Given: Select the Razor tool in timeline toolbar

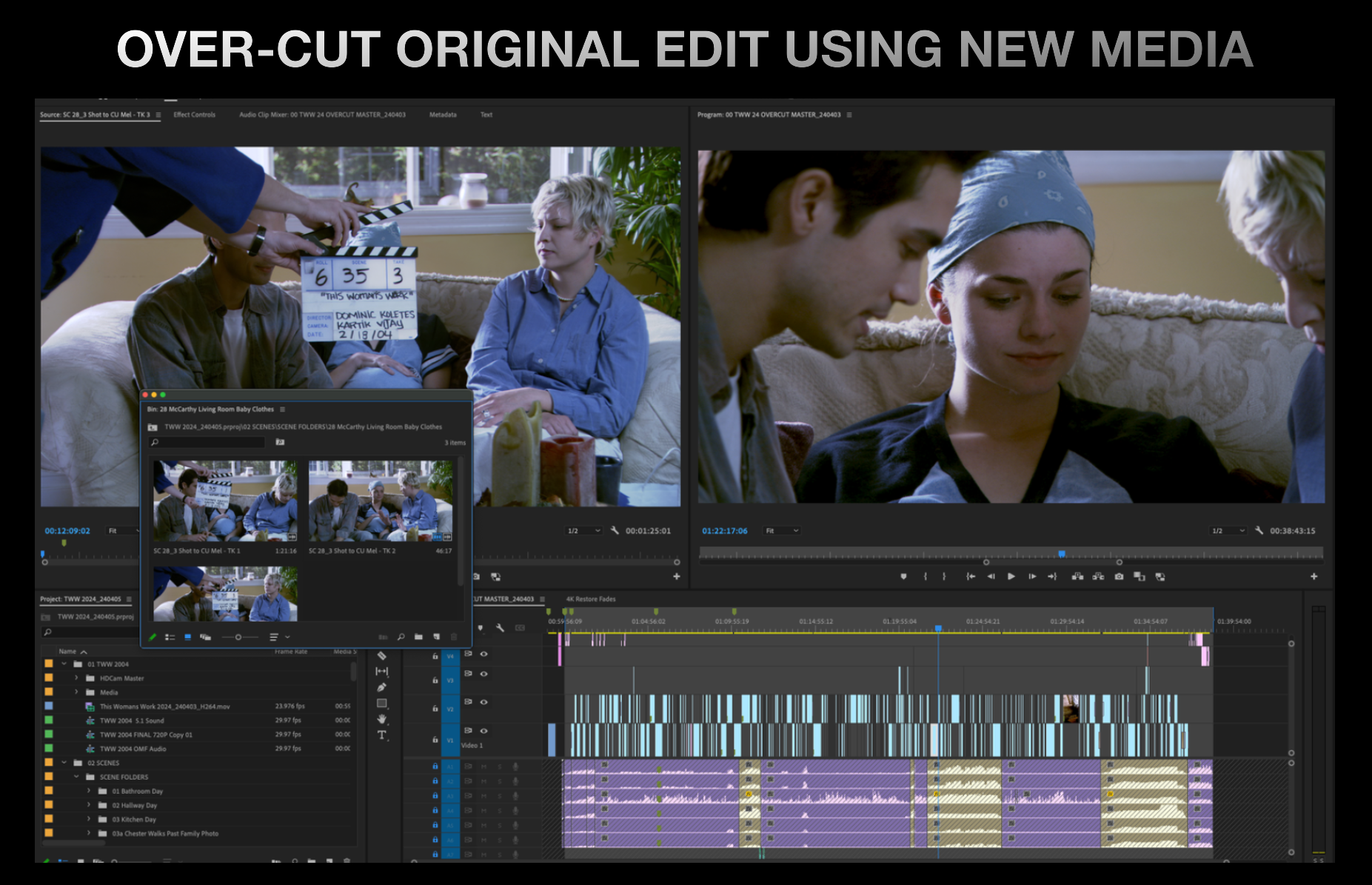Looking at the screenshot, I should 381,655.
